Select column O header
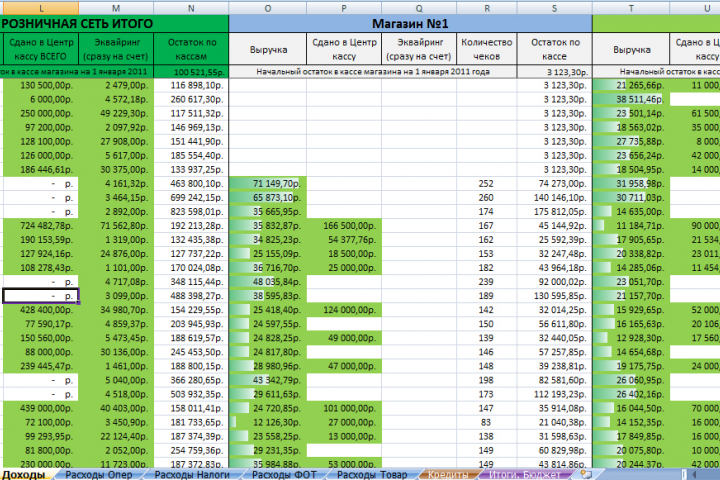The height and width of the screenshot is (480, 720). pyautogui.click(x=268, y=8)
